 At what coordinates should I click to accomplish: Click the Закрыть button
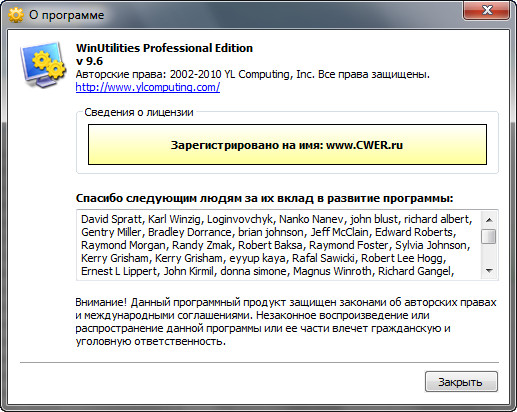[461, 382]
